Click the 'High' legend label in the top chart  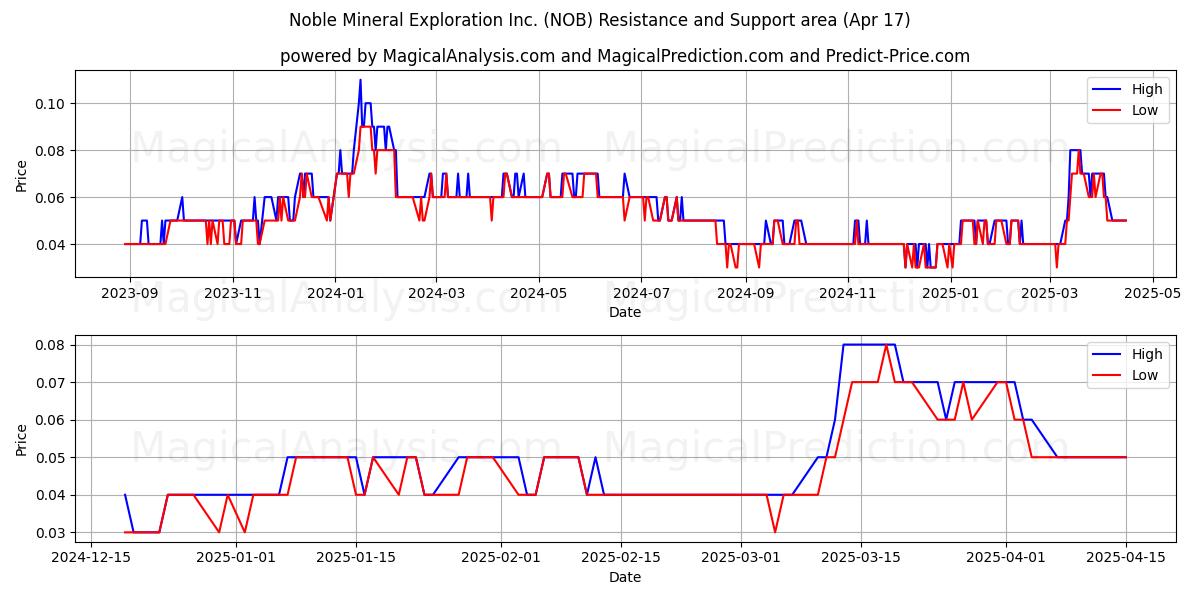coord(1147,89)
